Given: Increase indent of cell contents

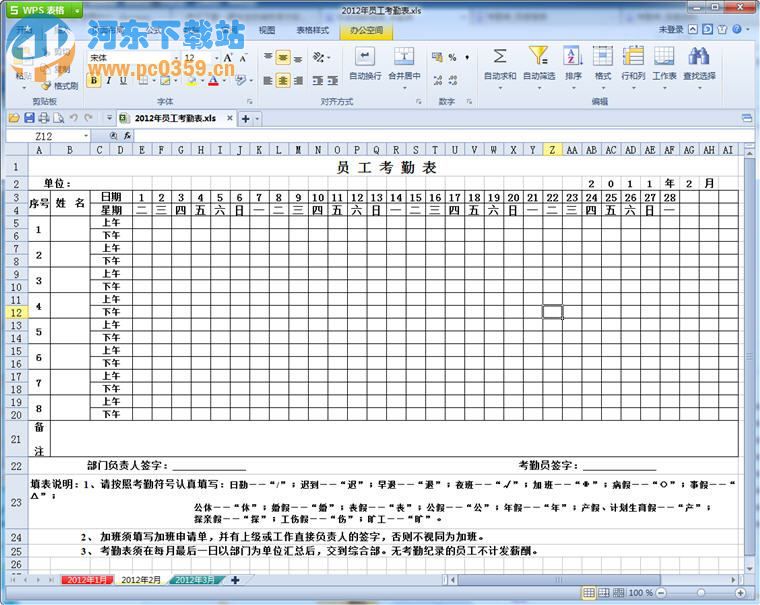Looking at the screenshot, I should pyautogui.click(x=332, y=80).
